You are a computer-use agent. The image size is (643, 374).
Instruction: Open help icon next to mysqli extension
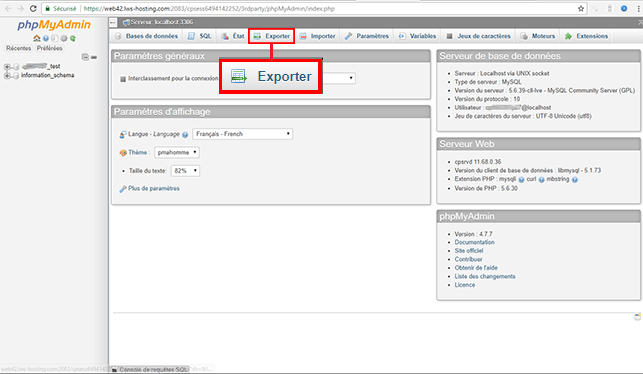tap(521, 180)
